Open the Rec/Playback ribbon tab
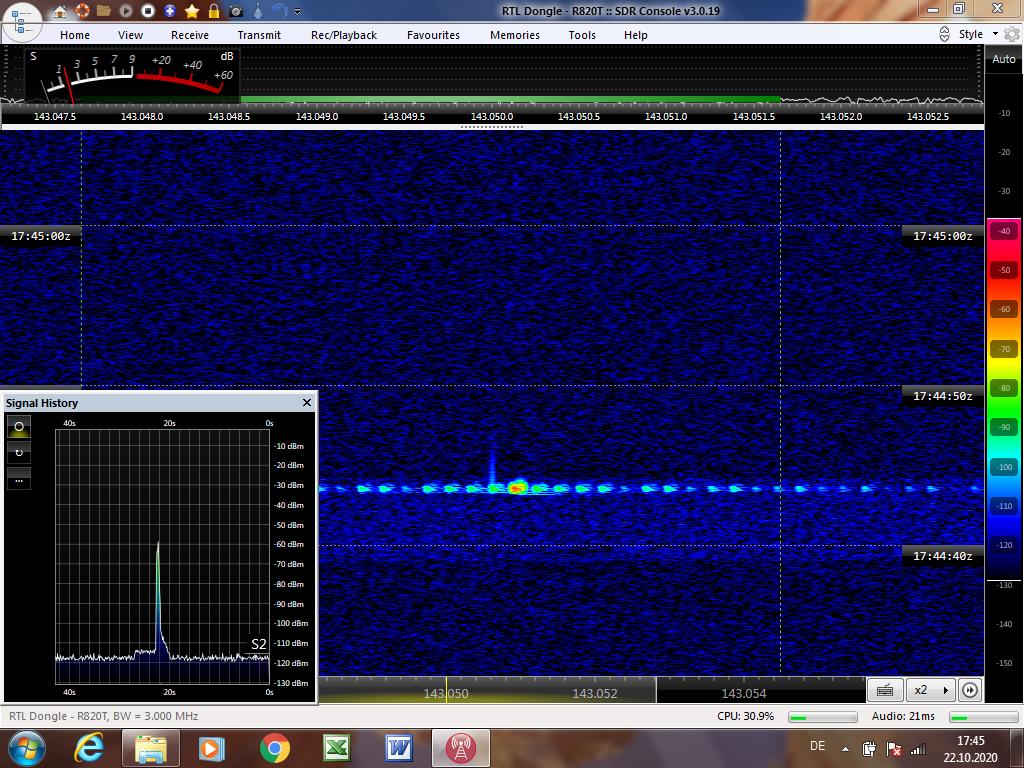1024x768 pixels. pos(344,35)
